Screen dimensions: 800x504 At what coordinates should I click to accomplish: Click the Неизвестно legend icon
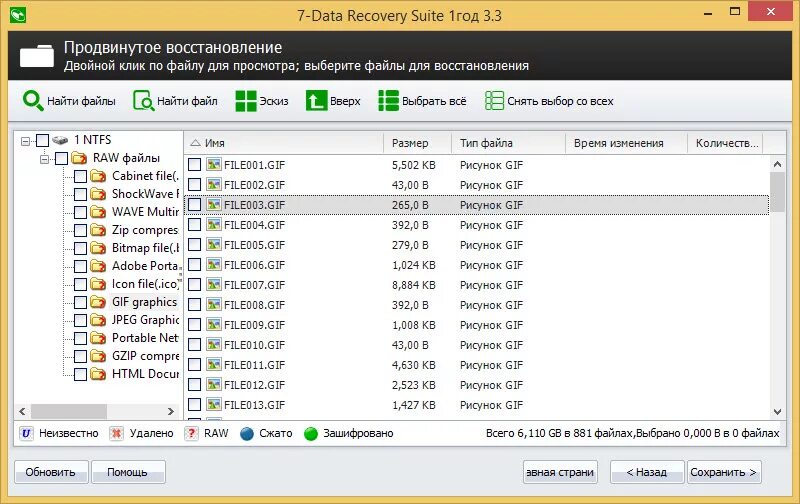pos(27,434)
